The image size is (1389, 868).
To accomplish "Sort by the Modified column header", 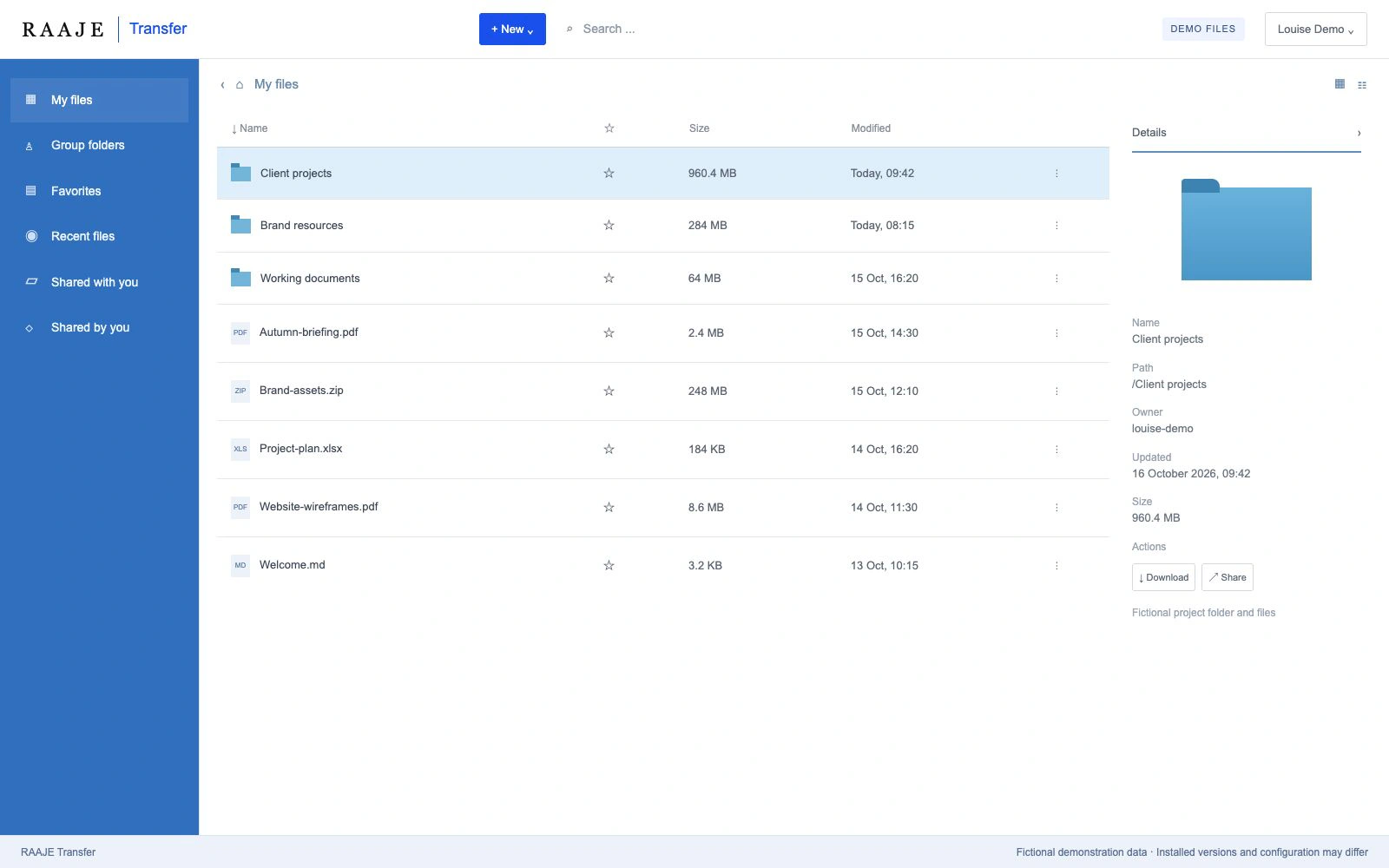I will 871,128.
